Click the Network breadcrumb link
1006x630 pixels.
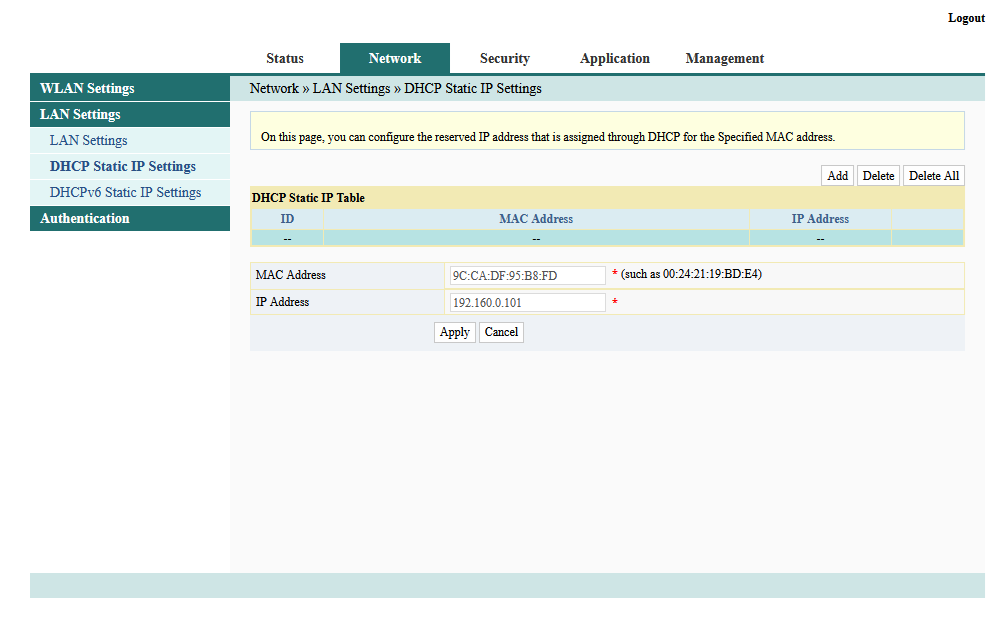coord(274,88)
